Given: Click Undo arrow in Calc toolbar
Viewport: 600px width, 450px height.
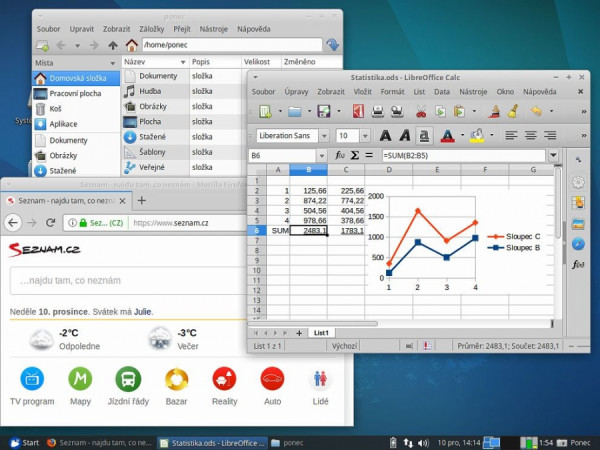Looking at the screenshot, I should [536, 111].
